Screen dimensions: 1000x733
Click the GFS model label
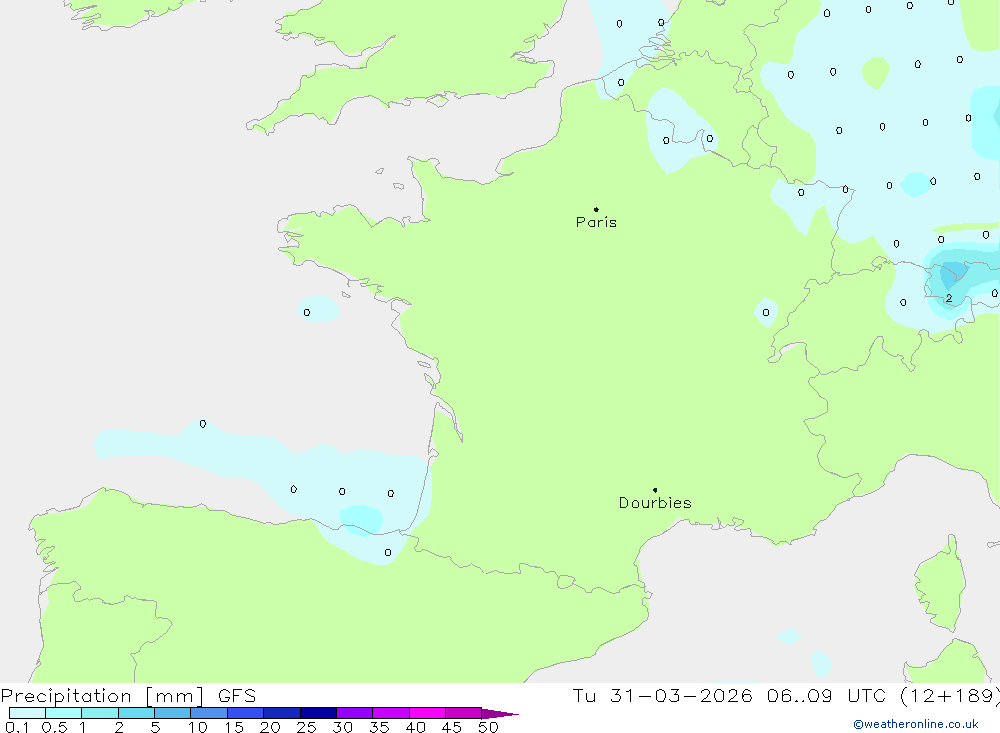tap(237, 695)
